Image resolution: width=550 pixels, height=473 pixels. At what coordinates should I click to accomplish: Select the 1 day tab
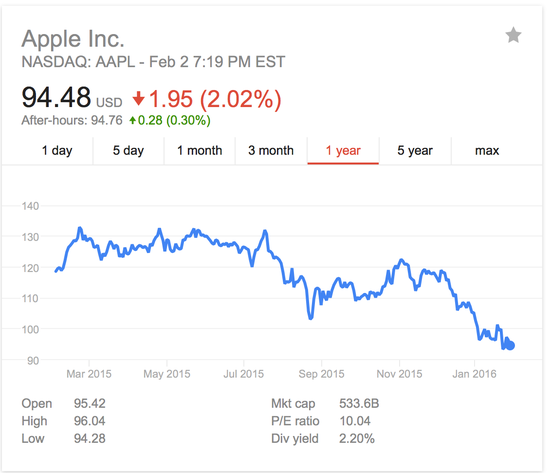tap(57, 151)
